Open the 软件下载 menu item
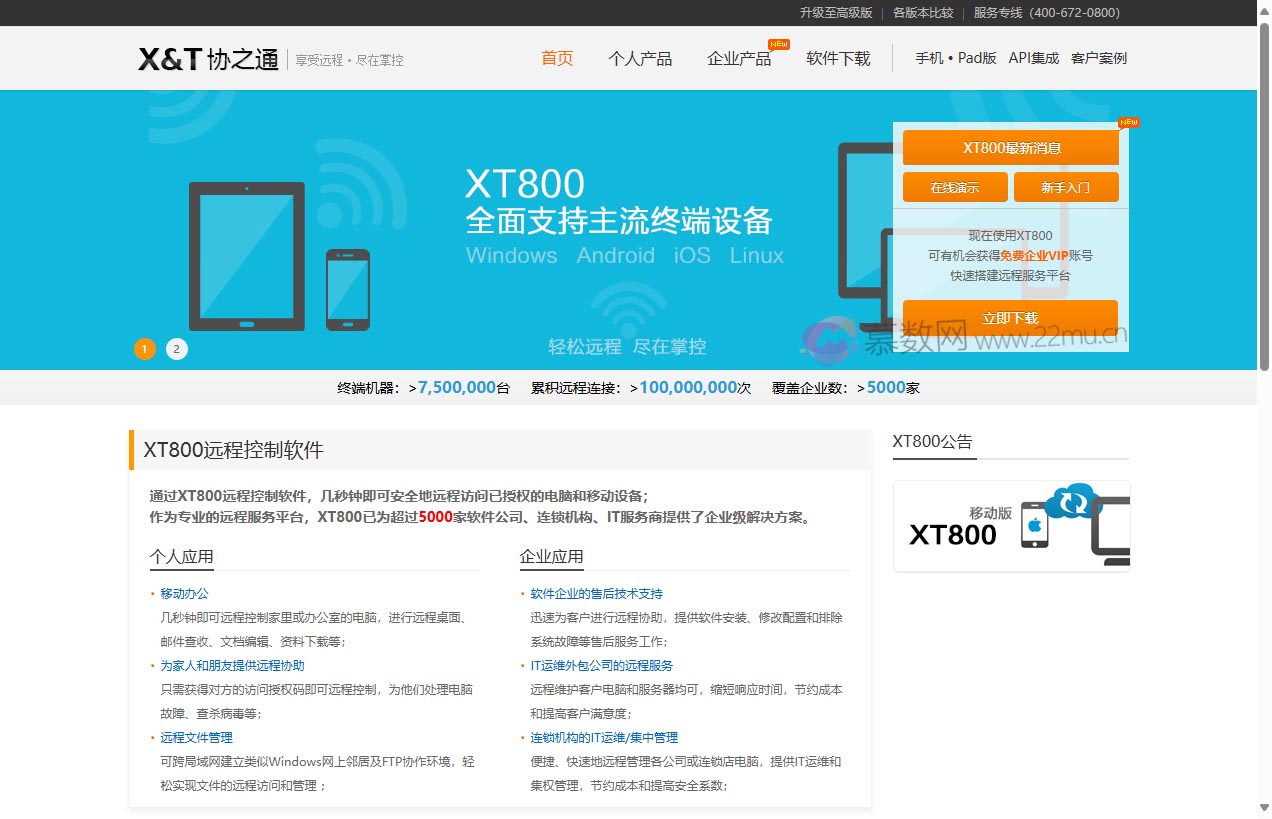Image resolution: width=1272 pixels, height=819 pixels. click(x=837, y=58)
